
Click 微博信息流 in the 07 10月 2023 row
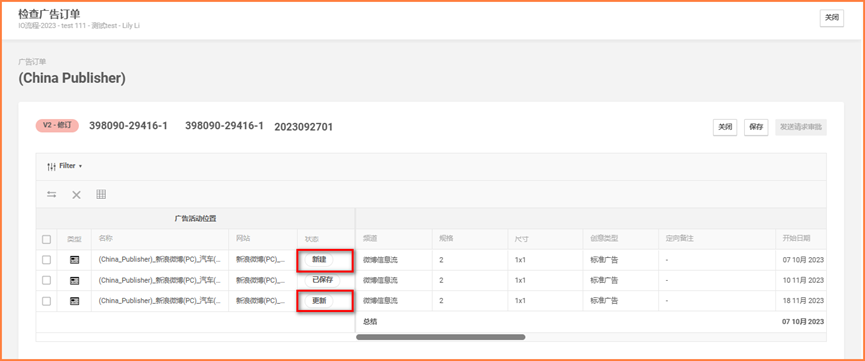coord(380,259)
